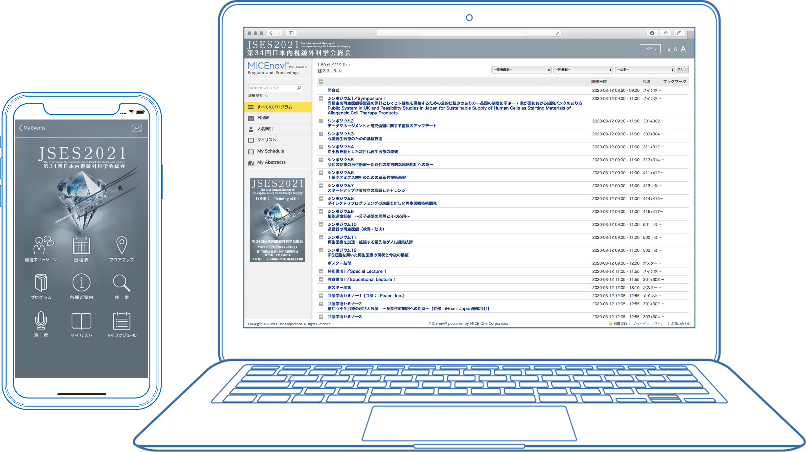This screenshot has width=806, height=452.
Task: Click the login button in the page header
Action: coord(650,49)
